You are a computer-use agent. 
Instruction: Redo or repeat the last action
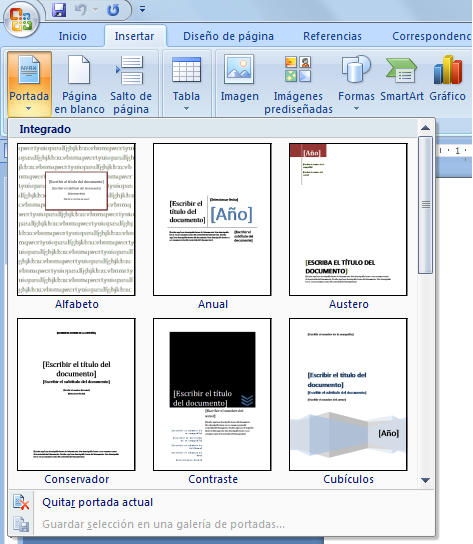113,10
